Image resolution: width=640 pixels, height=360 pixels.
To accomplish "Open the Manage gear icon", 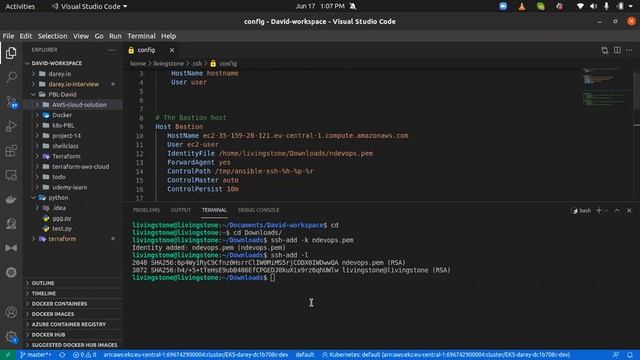I will pyautogui.click(x=11, y=337).
